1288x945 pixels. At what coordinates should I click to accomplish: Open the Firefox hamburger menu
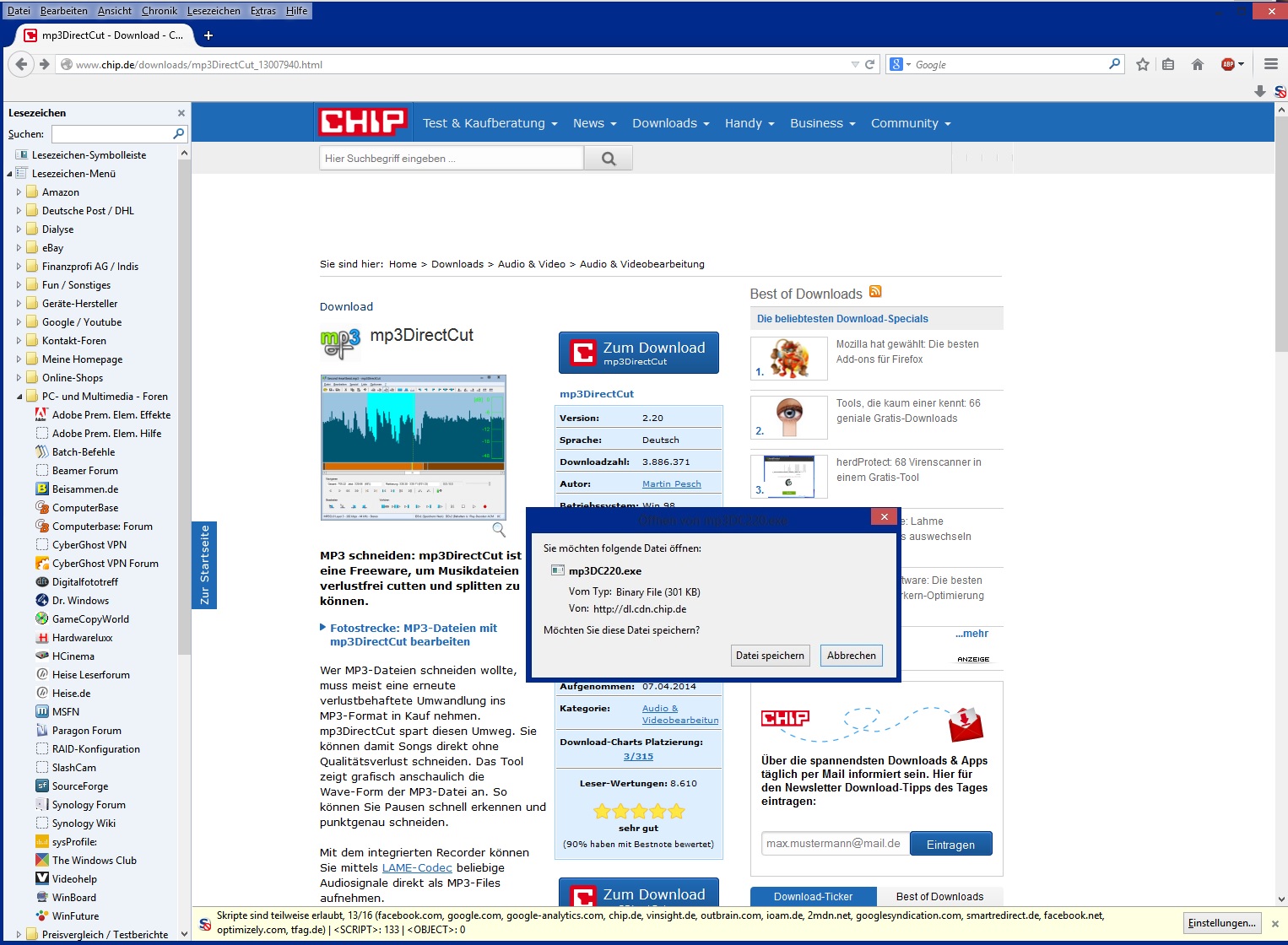tap(1271, 64)
